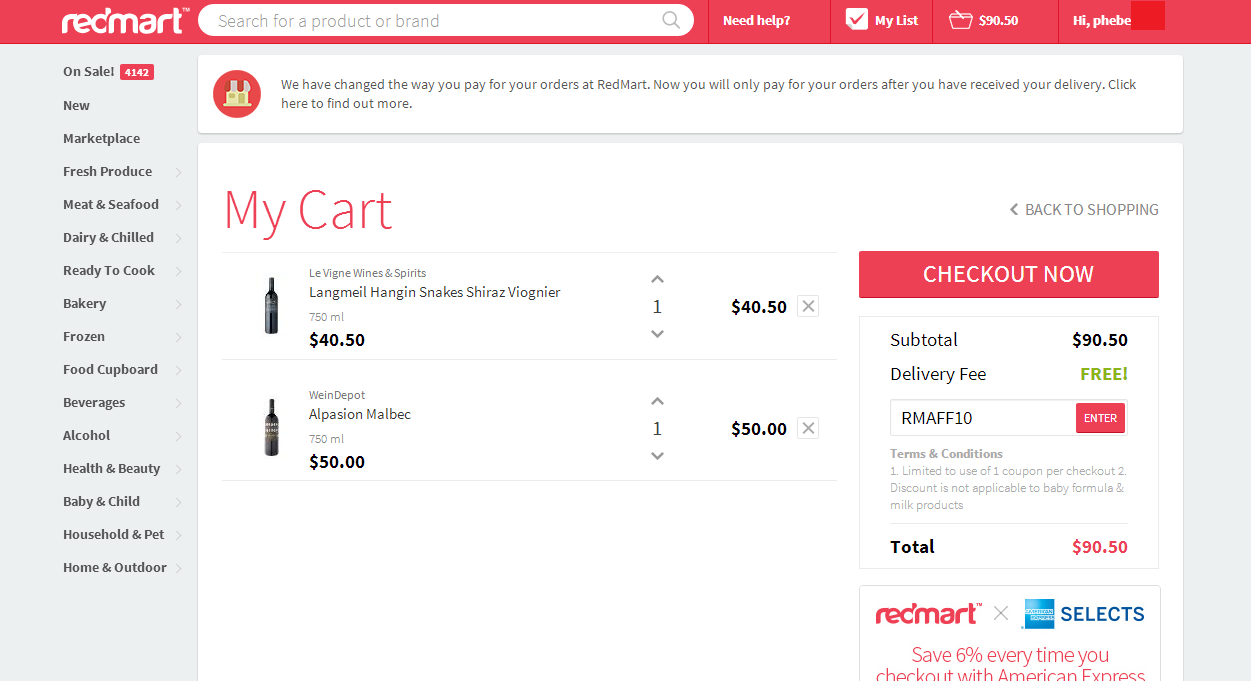
Task: Click the Total amount $90.50
Action: (x=1099, y=547)
